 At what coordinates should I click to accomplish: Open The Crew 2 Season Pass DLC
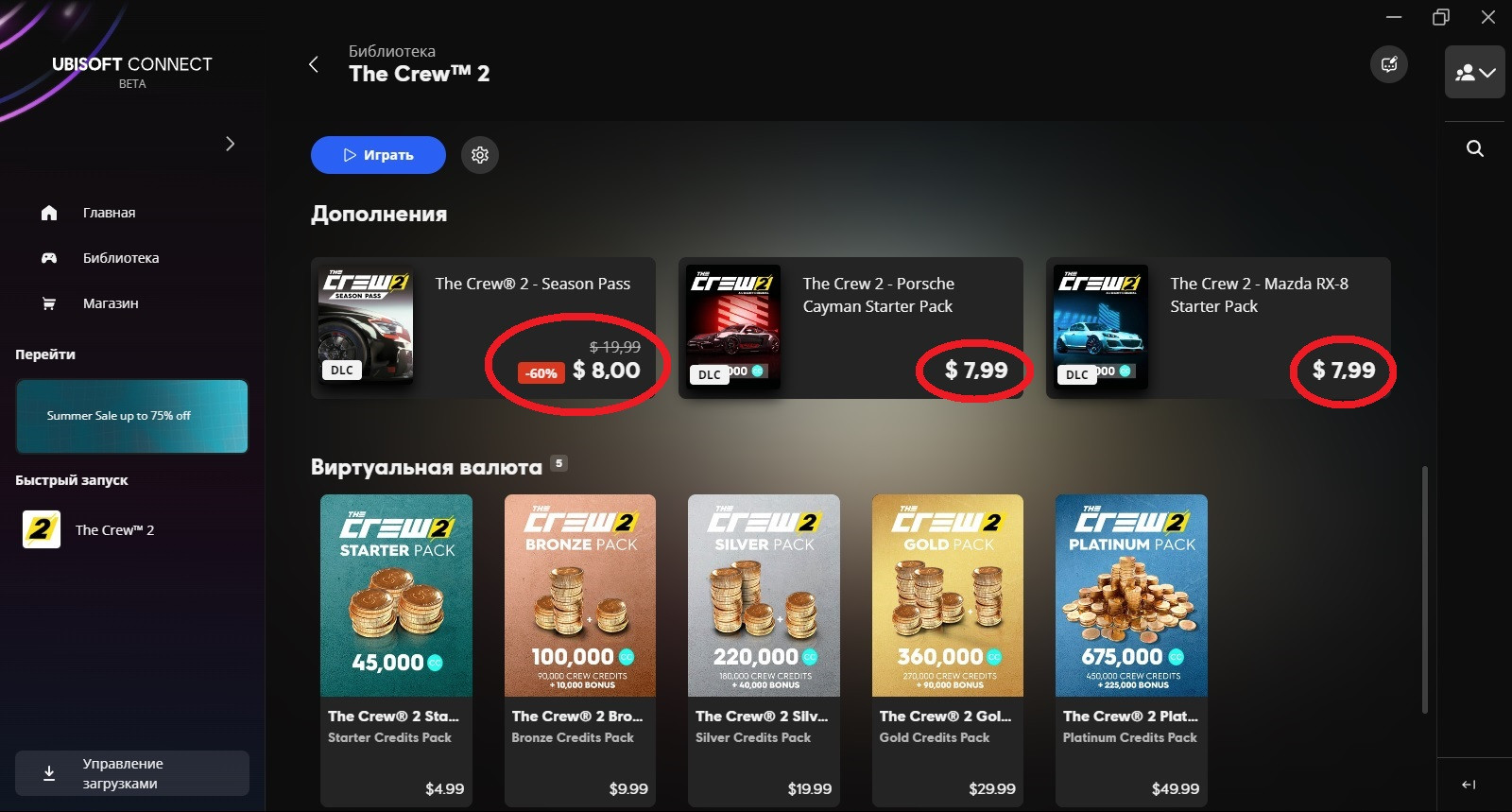(483, 328)
